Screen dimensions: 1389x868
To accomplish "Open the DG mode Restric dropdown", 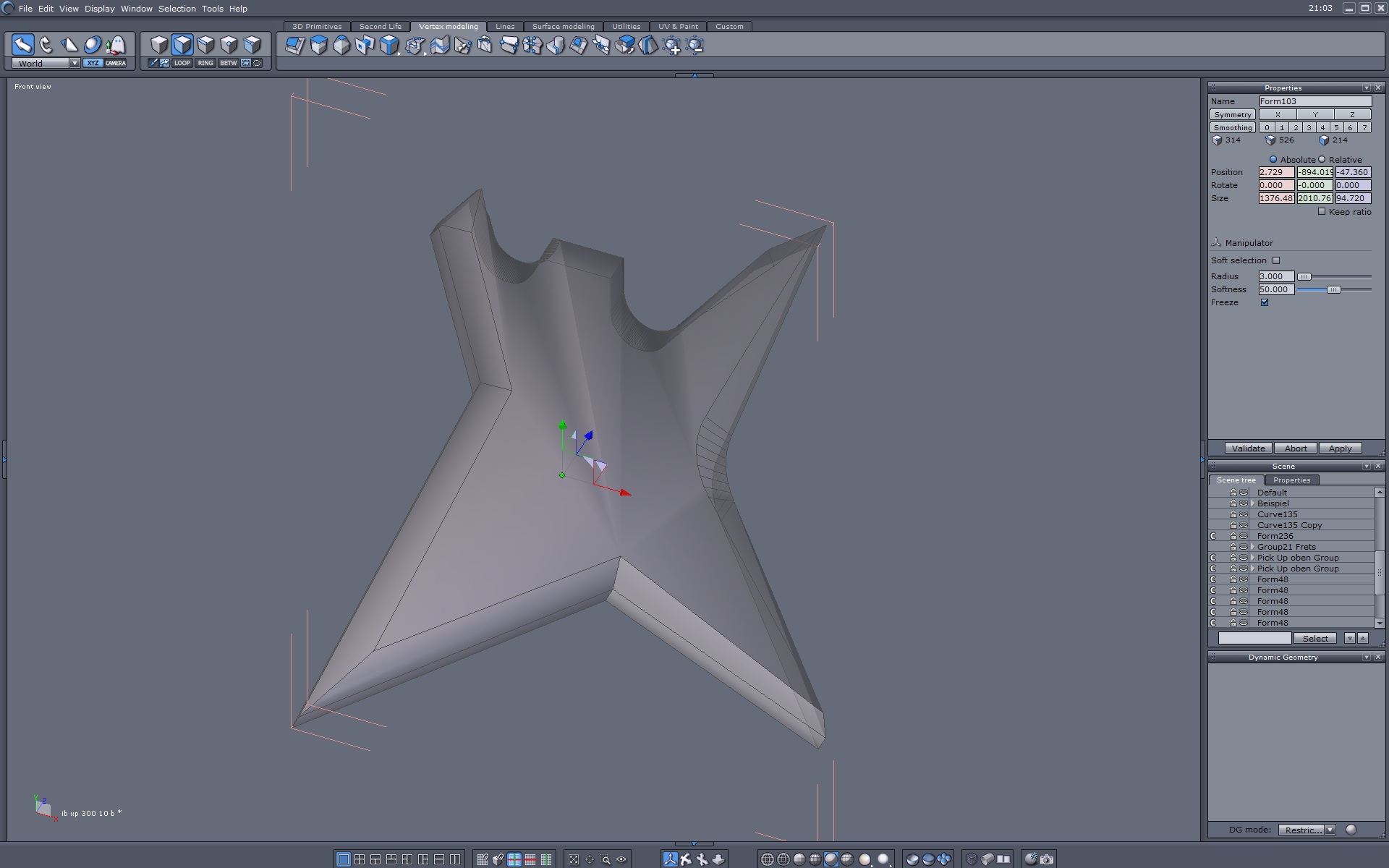I will click(1307, 830).
